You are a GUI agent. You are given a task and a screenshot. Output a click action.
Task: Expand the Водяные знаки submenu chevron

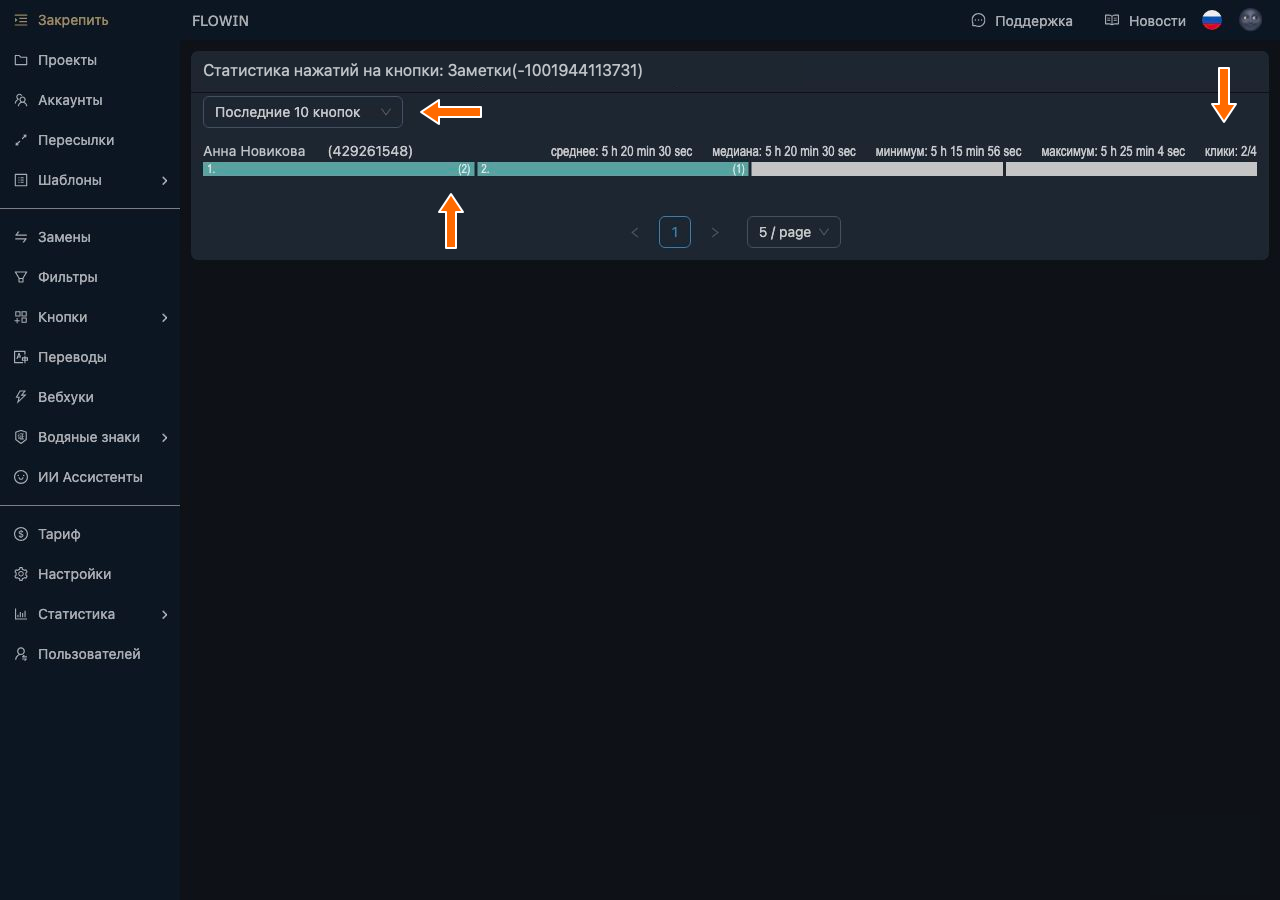(x=165, y=437)
